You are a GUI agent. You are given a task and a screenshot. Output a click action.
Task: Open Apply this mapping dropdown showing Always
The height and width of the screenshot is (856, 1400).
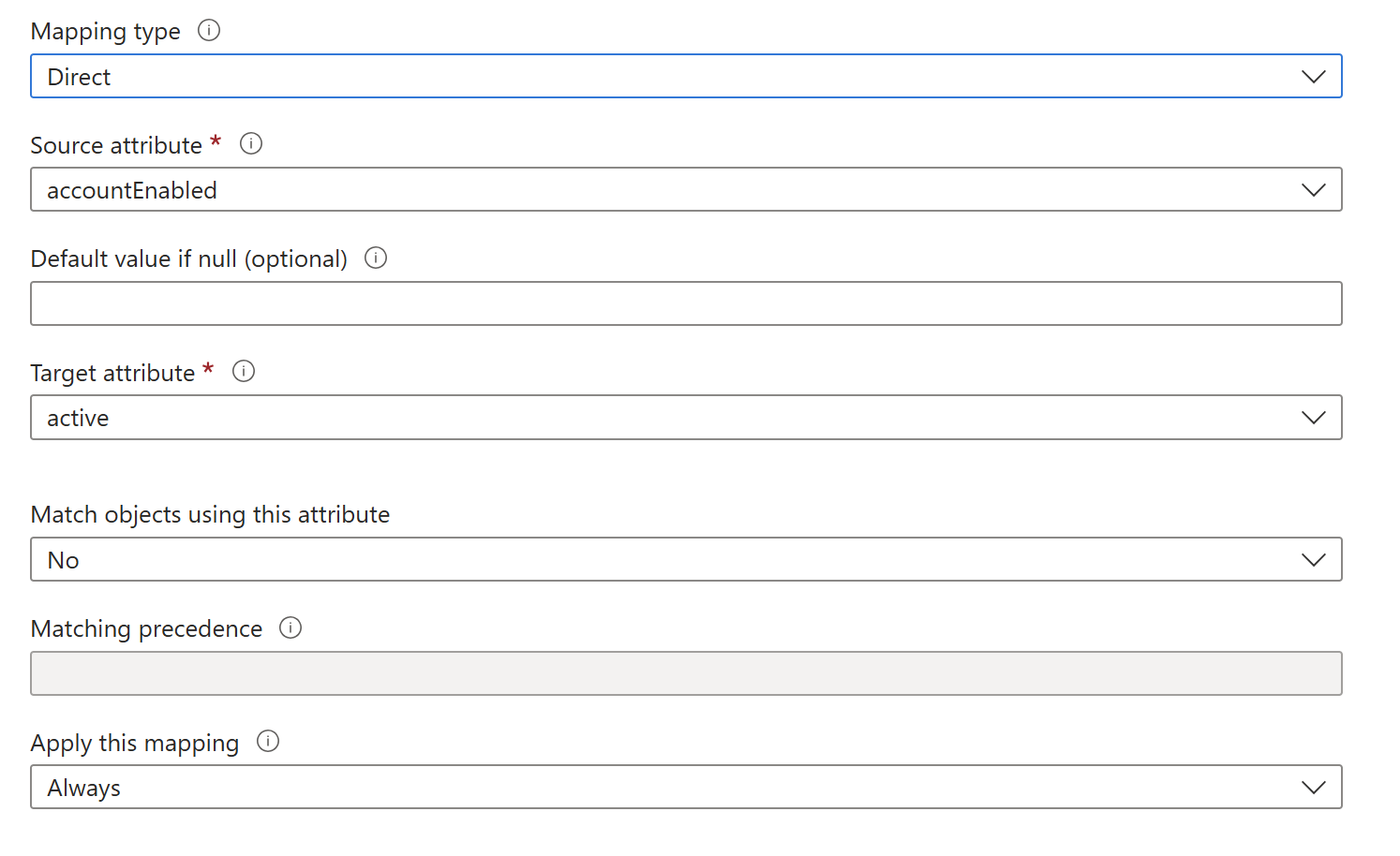[x=656, y=788]
